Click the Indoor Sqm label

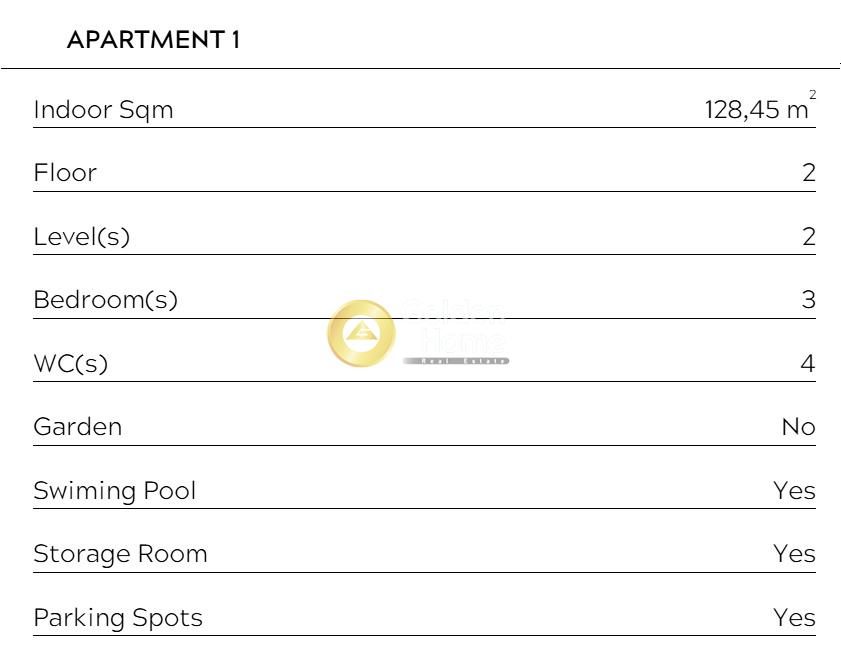[103, 110]
